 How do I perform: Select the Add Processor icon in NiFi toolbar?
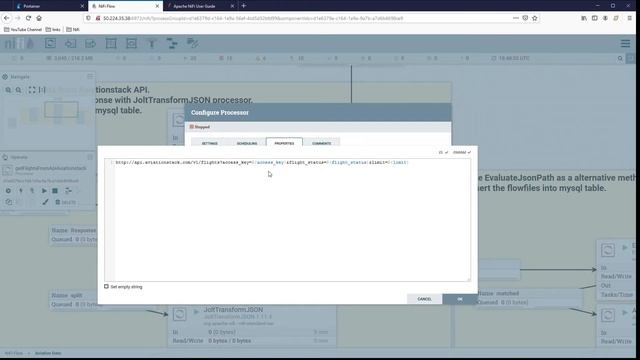(x=50, y=43)
